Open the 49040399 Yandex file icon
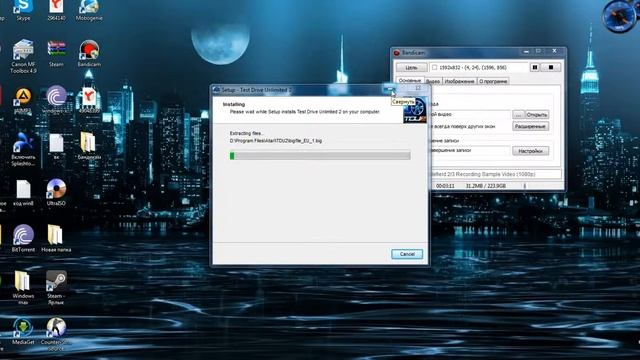The height and width of the screenshot is (360, 640). (x=89, y=100)
